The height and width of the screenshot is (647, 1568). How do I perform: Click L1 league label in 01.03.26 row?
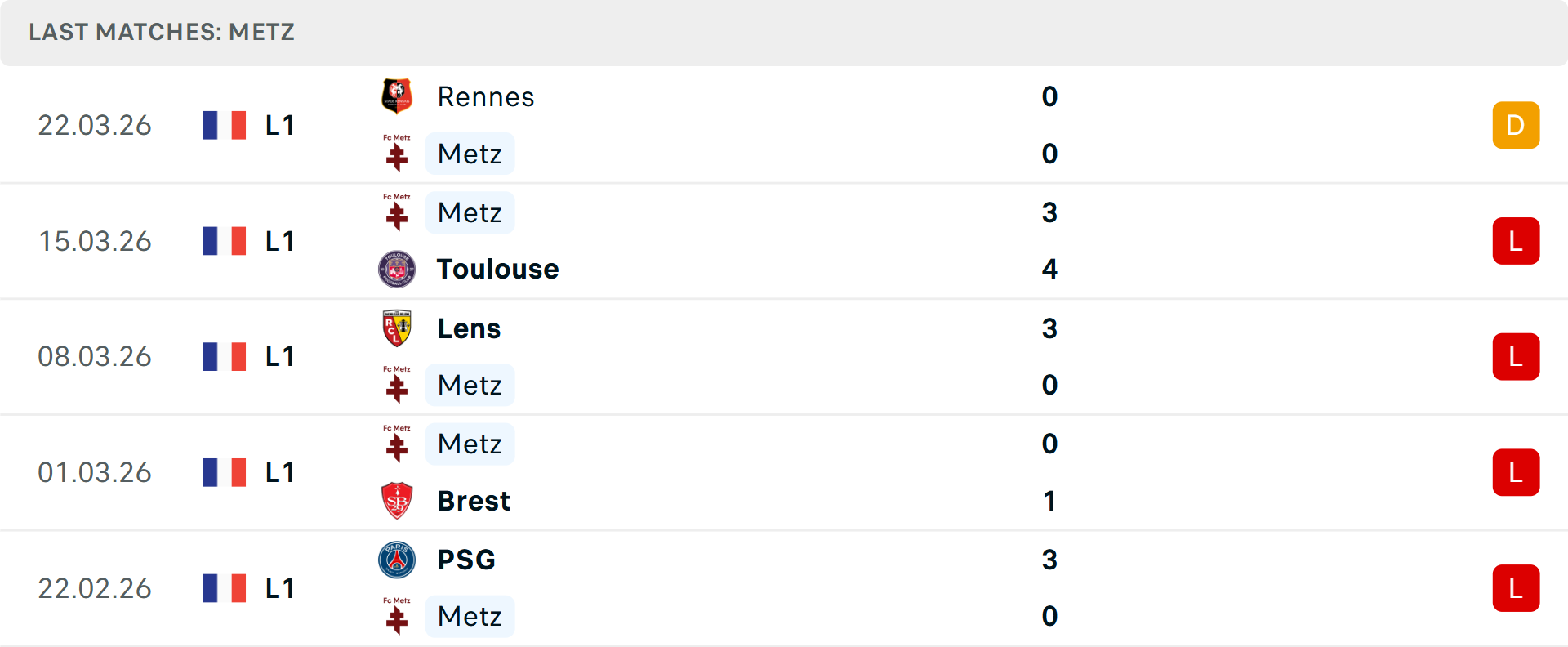click(x=279, y=472)
